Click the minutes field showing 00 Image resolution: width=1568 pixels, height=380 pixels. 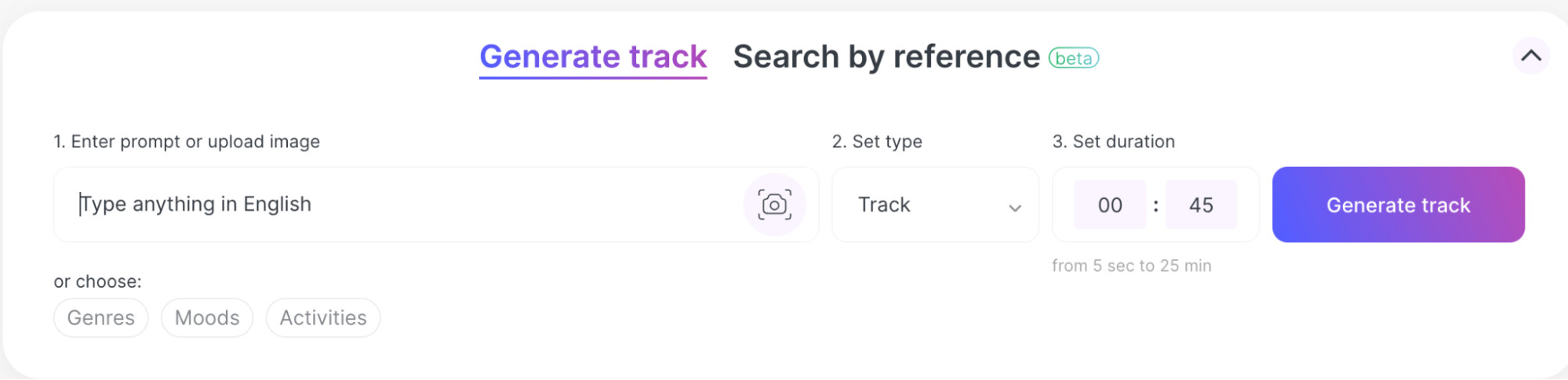[1109, 205]
